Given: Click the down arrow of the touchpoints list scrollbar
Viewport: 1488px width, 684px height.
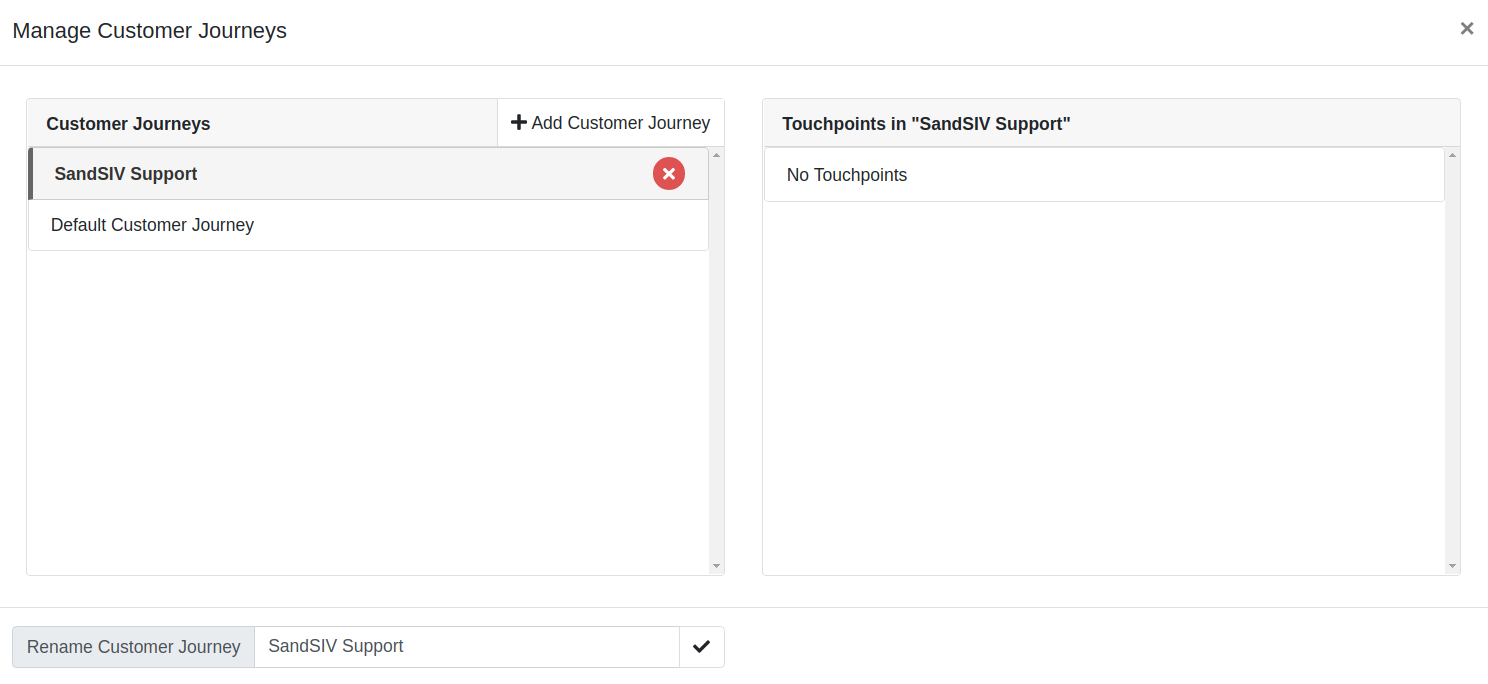Looking at the screenshot, I should 1452,566.
